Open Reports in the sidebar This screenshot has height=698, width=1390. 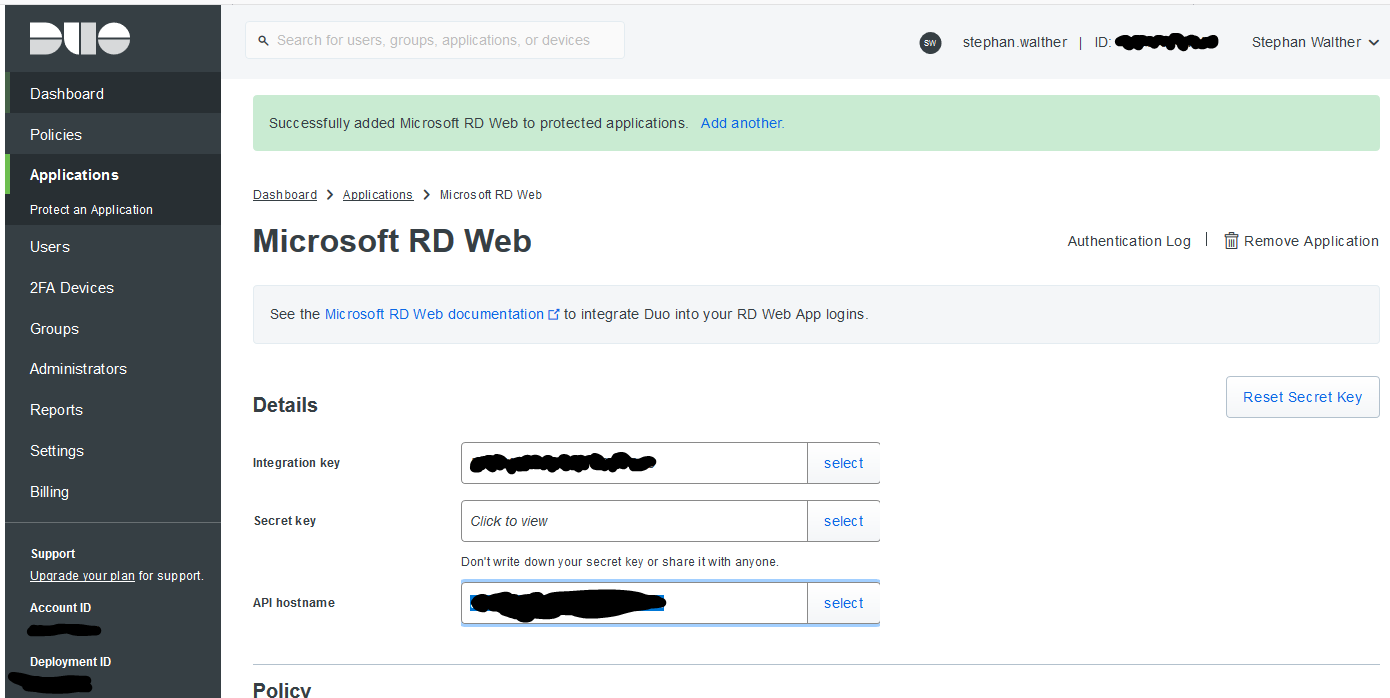[x=113, y=410]
